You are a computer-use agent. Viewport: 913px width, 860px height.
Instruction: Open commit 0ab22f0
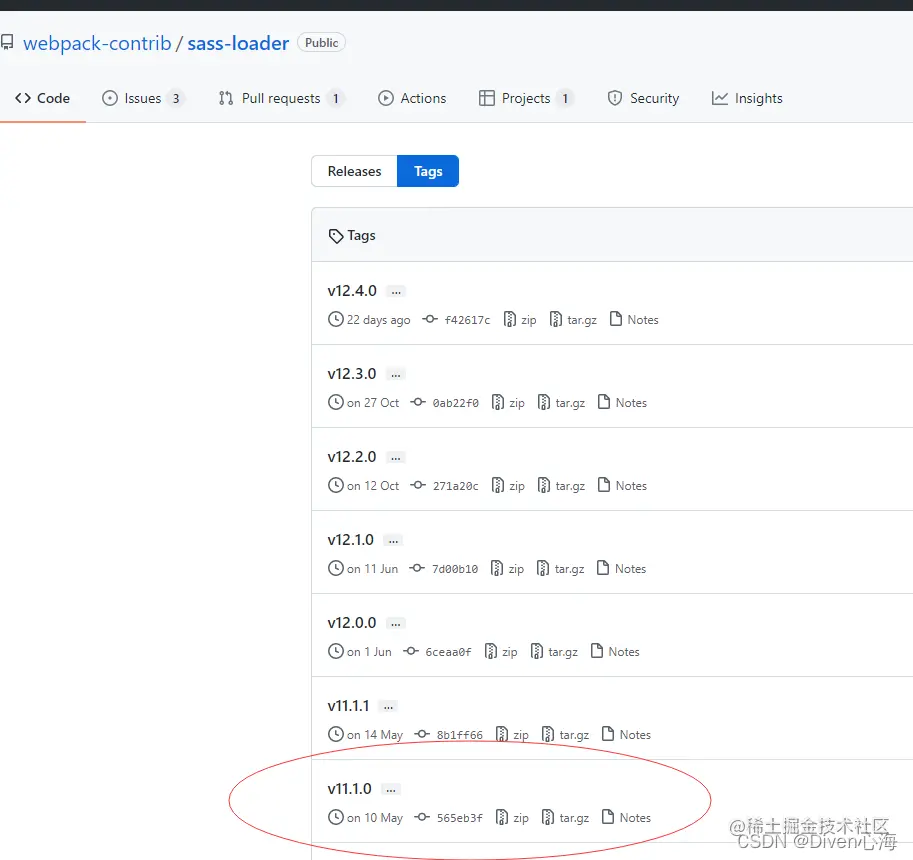coord(445,403)
